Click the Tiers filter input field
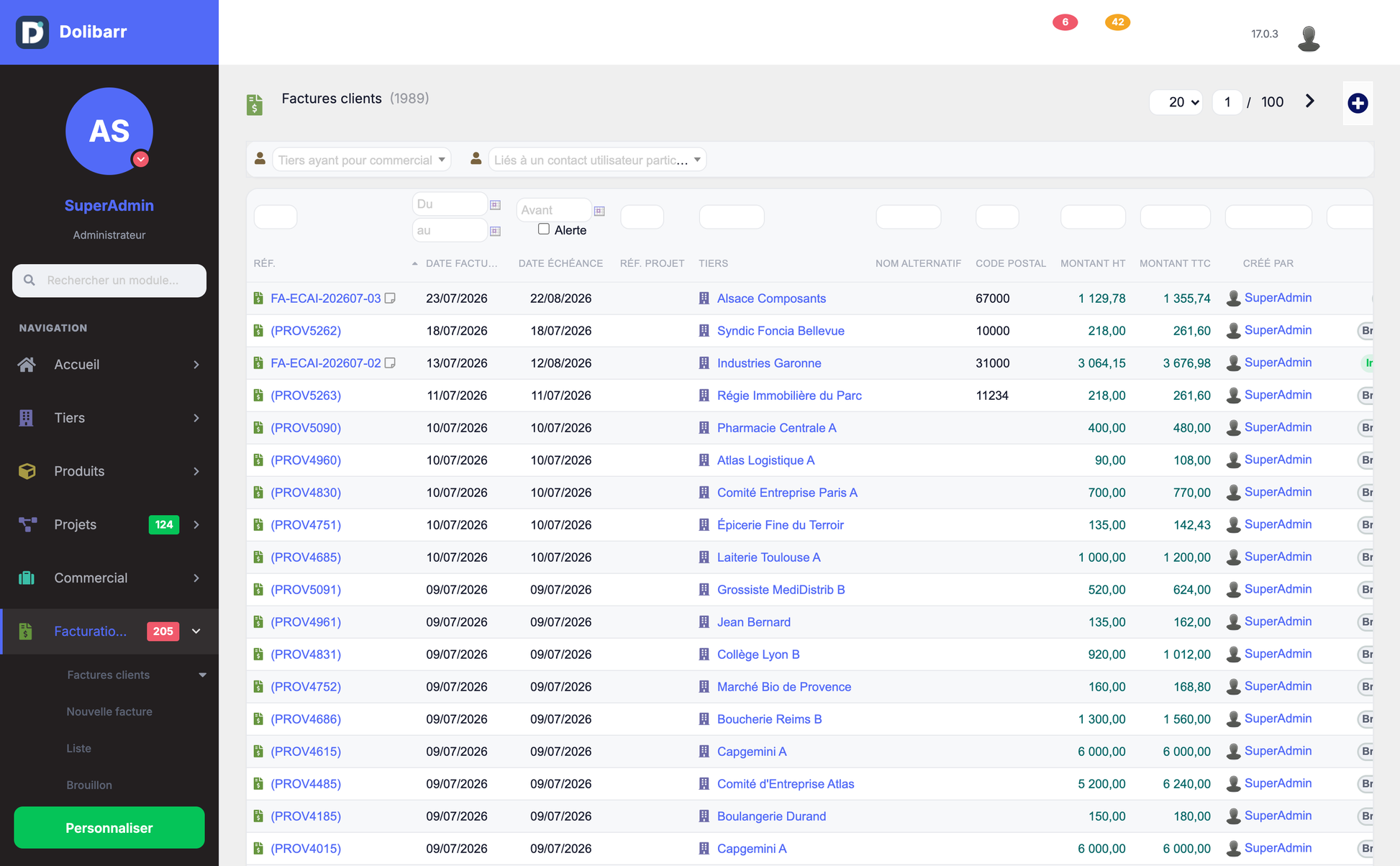 tap(732, 216)
